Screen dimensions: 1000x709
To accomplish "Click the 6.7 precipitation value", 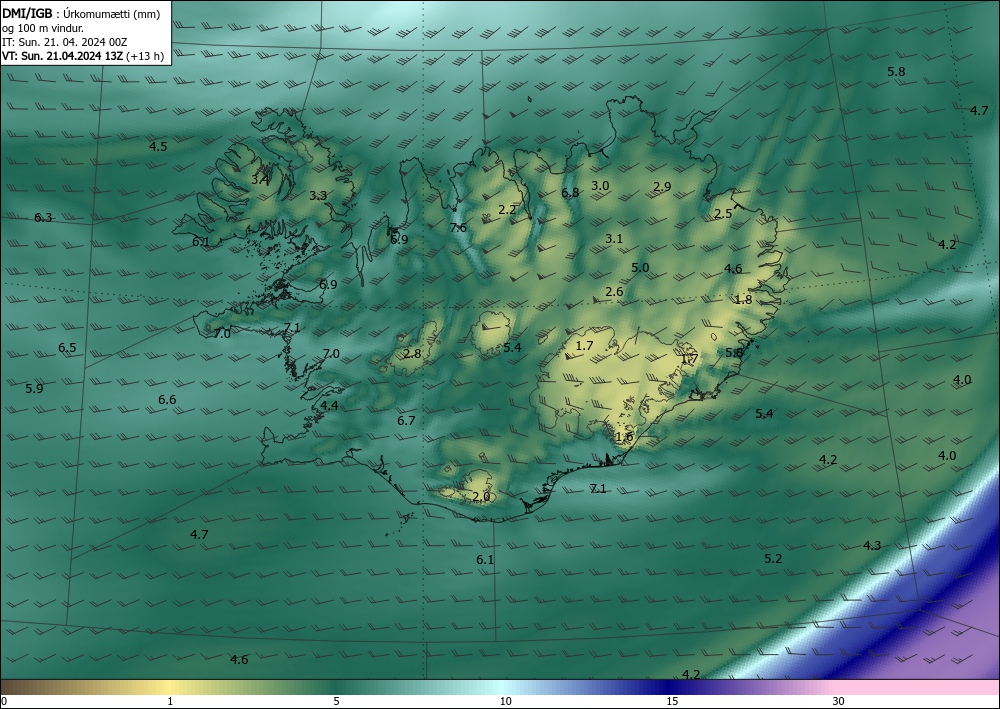I will 406,421.
